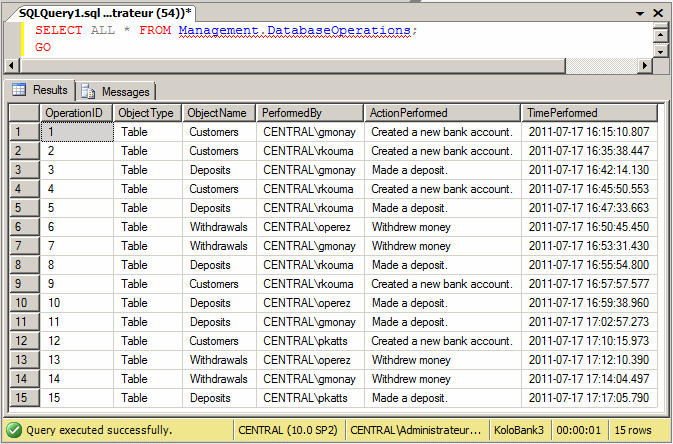The height and width of the screenshot is (444, 673).
Task: Click the 15 rows status entry
Action: click(633, 430)
